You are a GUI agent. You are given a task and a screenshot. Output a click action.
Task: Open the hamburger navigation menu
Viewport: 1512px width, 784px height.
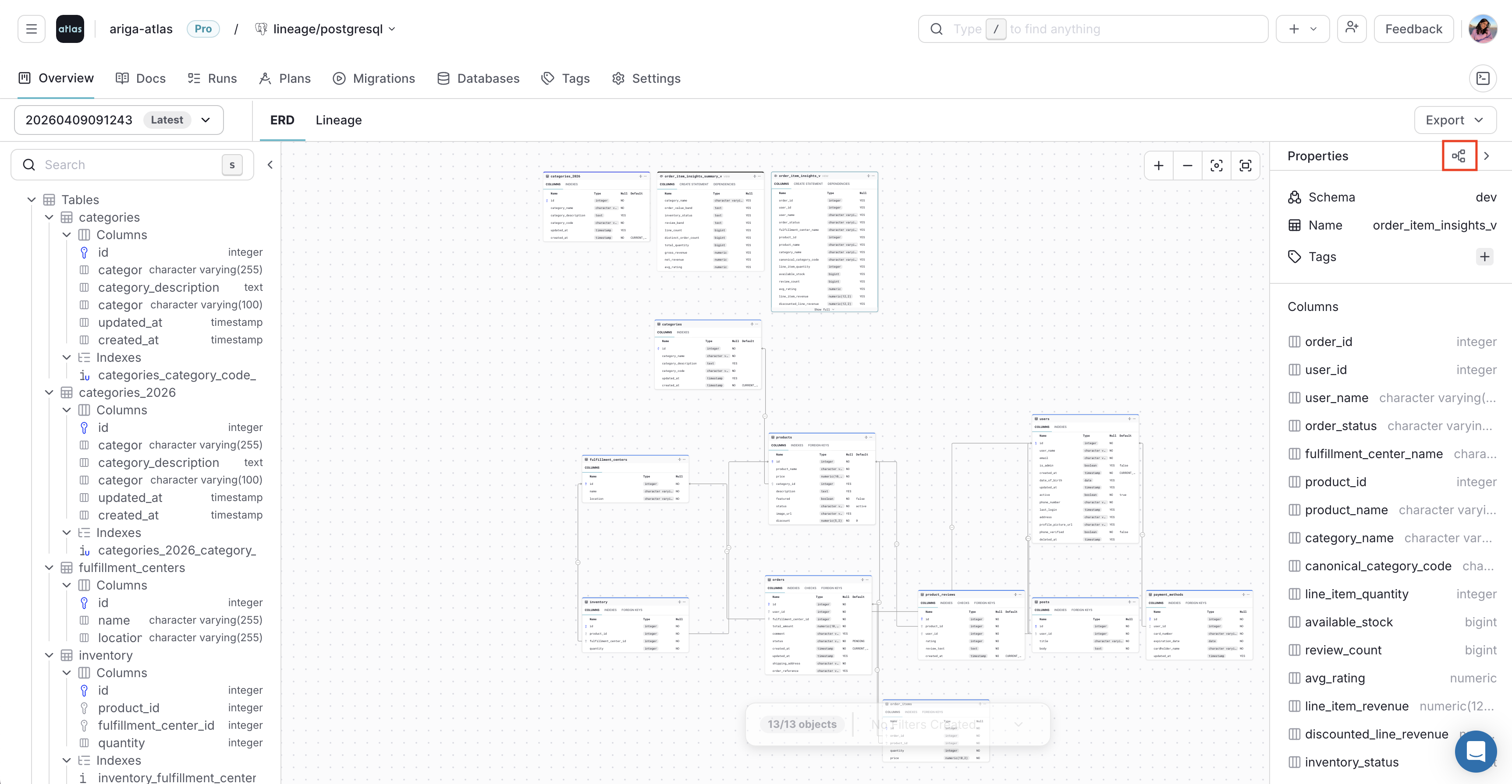pos(31,28)
